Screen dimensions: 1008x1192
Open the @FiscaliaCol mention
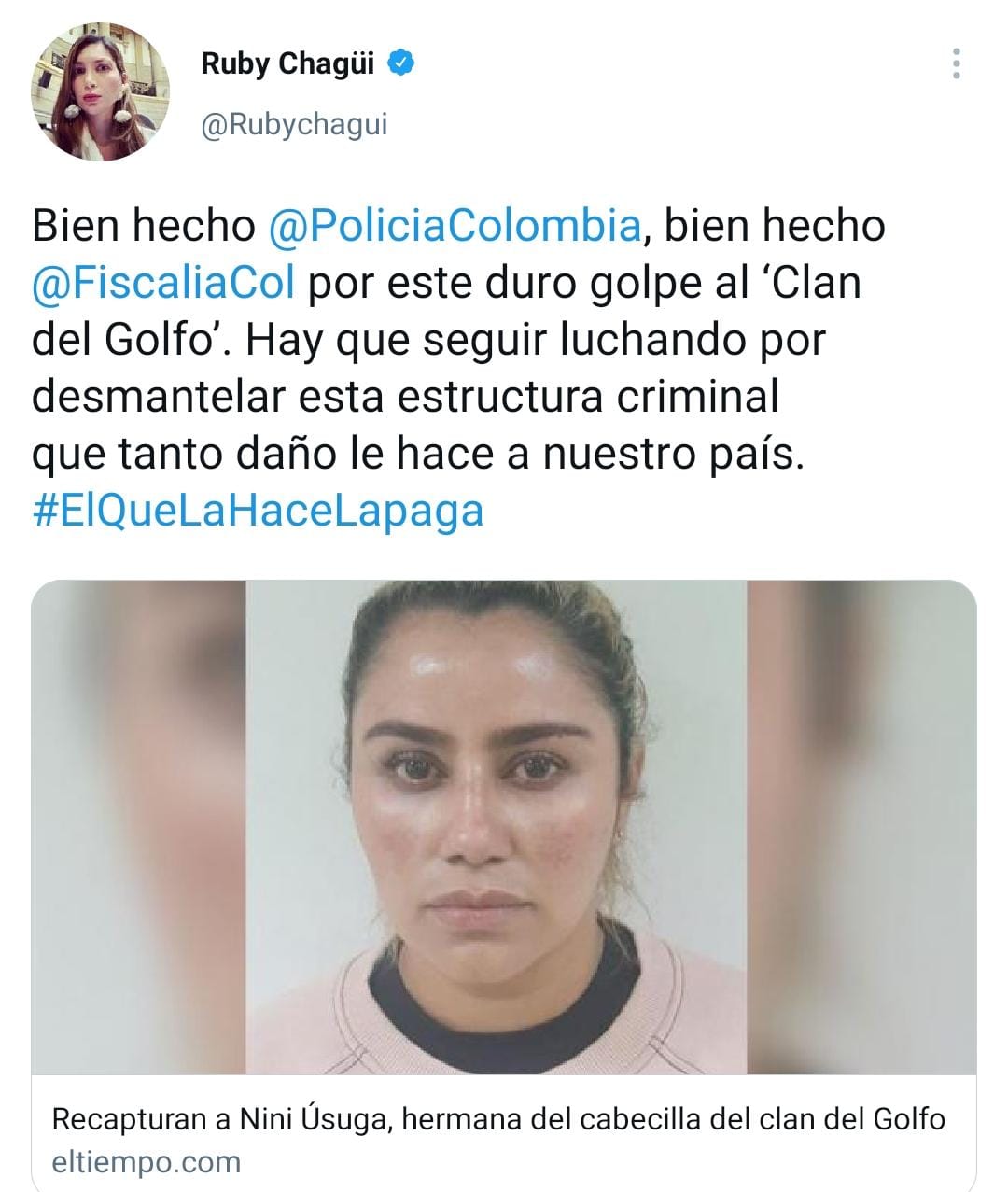click(x=163, y=283)
